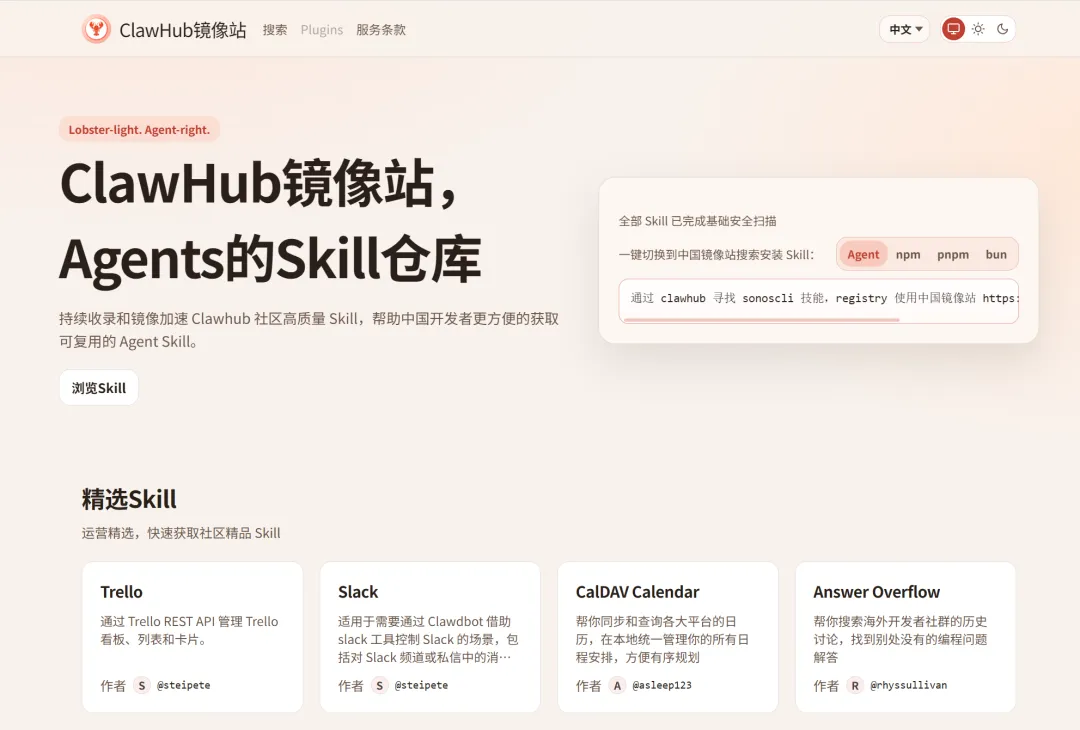Screen dimensions: 1080x730
Task: Click the R avatar beside @rhyssullivan
Action: pos(855,685)
